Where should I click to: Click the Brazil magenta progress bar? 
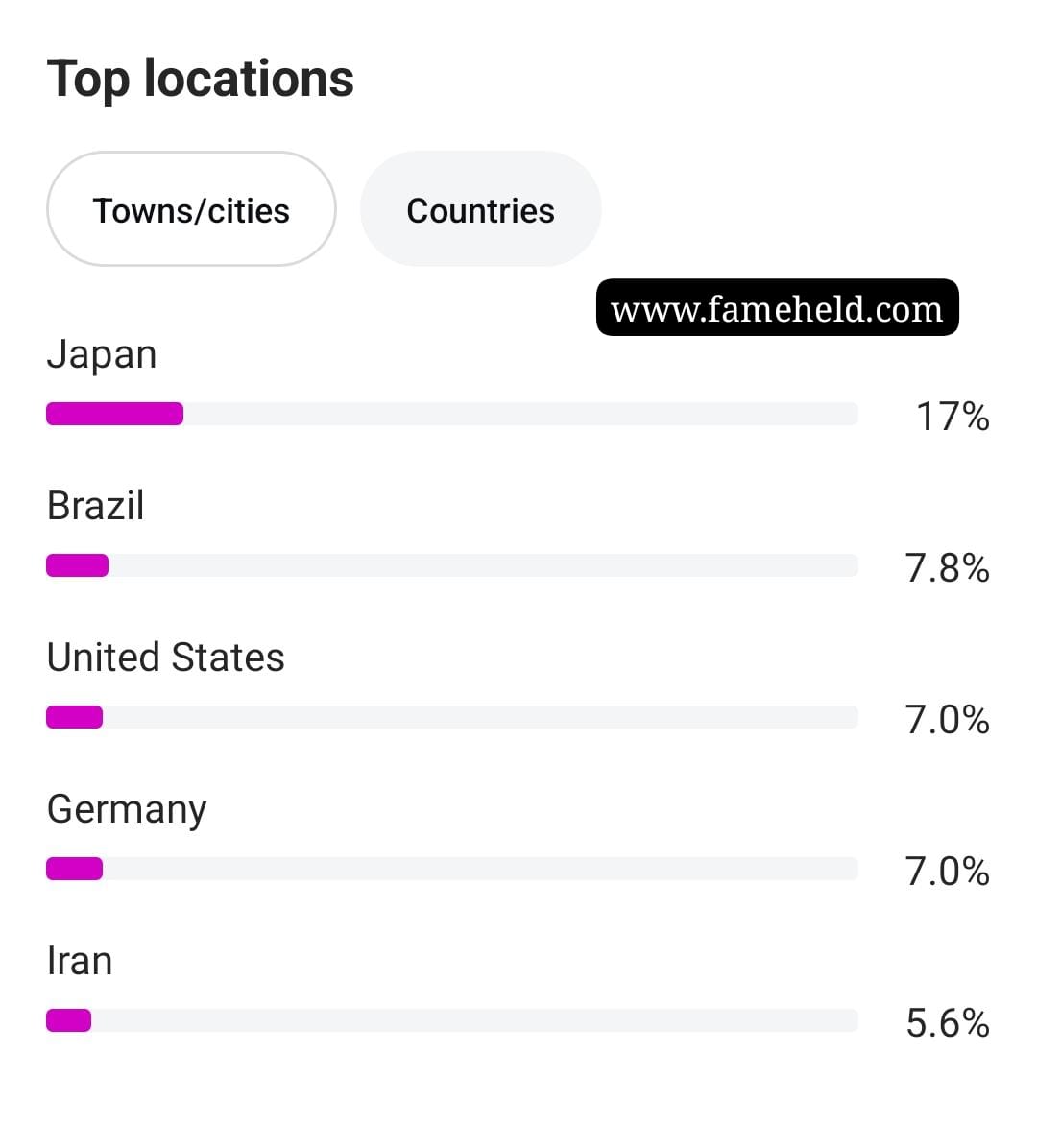(x=78, y=565)
